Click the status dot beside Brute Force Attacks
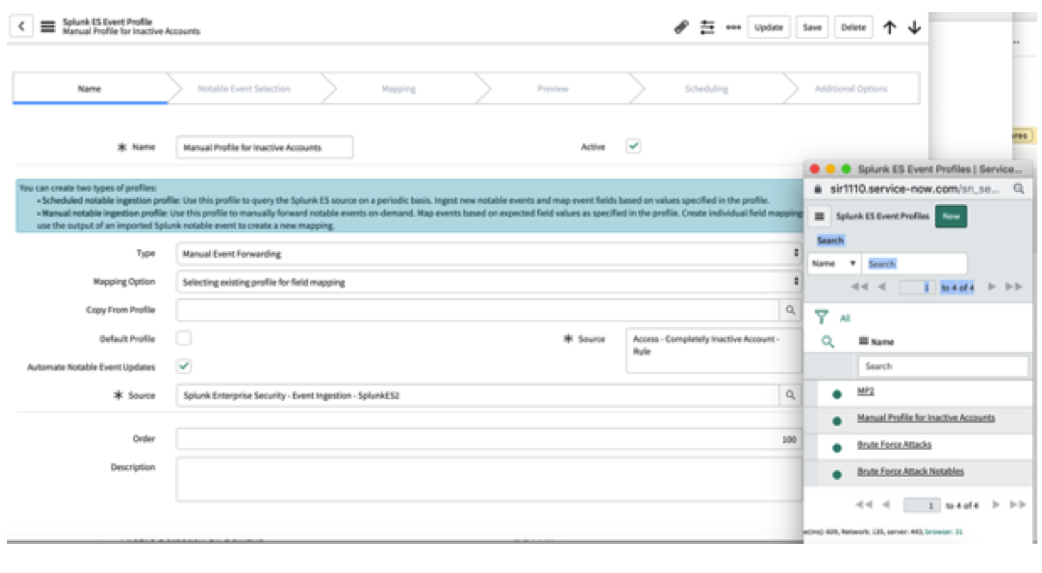 coord(837,448)
